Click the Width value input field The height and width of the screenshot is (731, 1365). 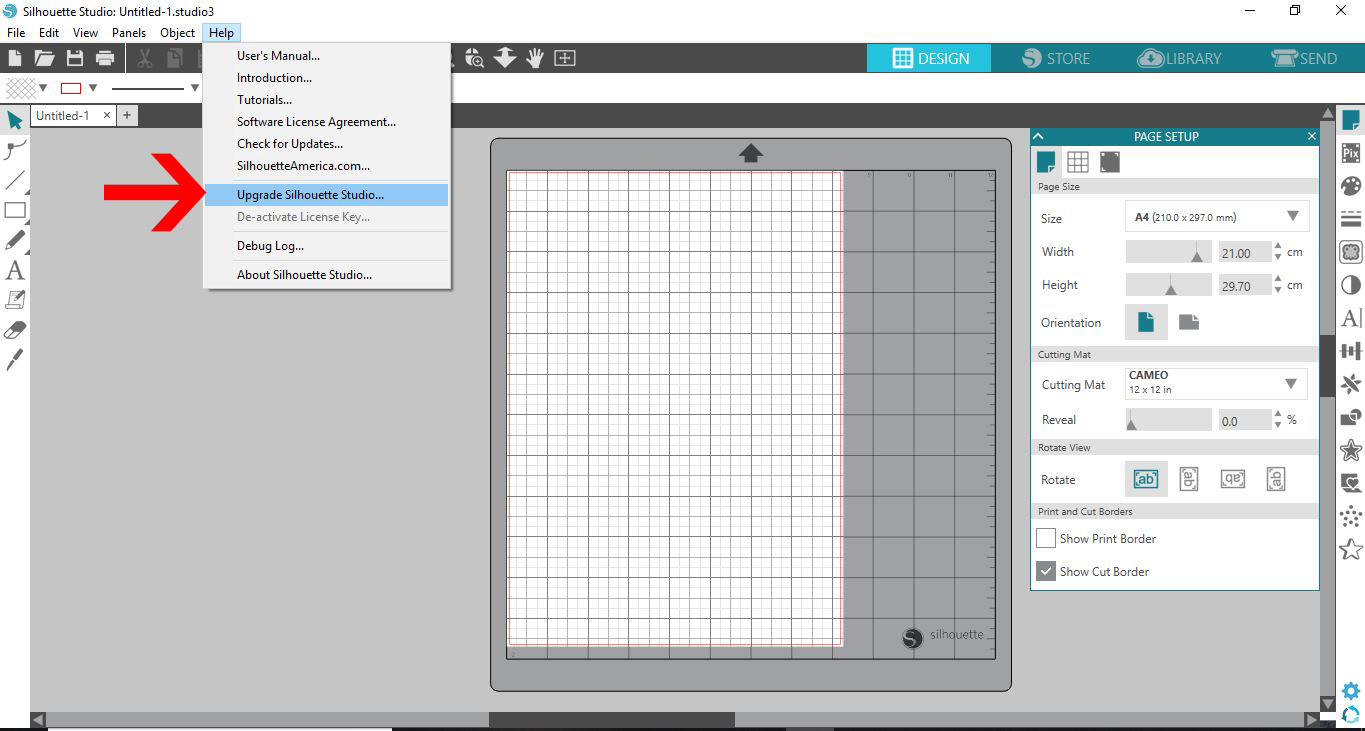click(x=1244, y=252)
